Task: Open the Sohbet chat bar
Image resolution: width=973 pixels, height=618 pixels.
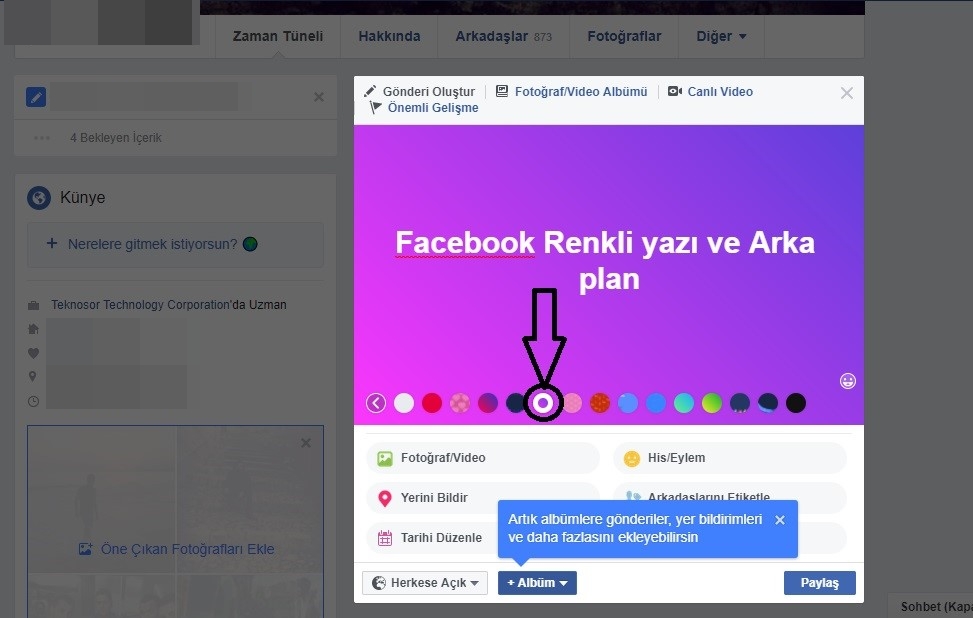Action: [x=931, y=606]
